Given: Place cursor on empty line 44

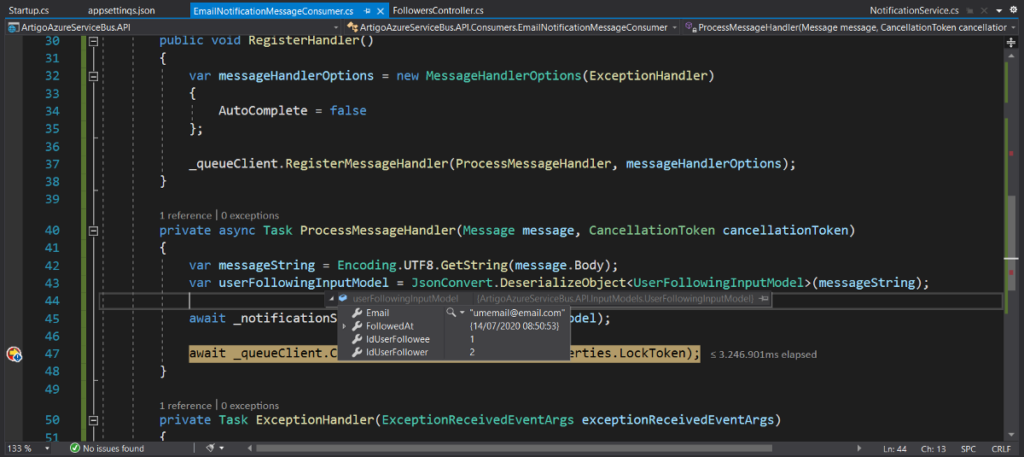Looking at the screenshot, I should [x=550, y=301].
